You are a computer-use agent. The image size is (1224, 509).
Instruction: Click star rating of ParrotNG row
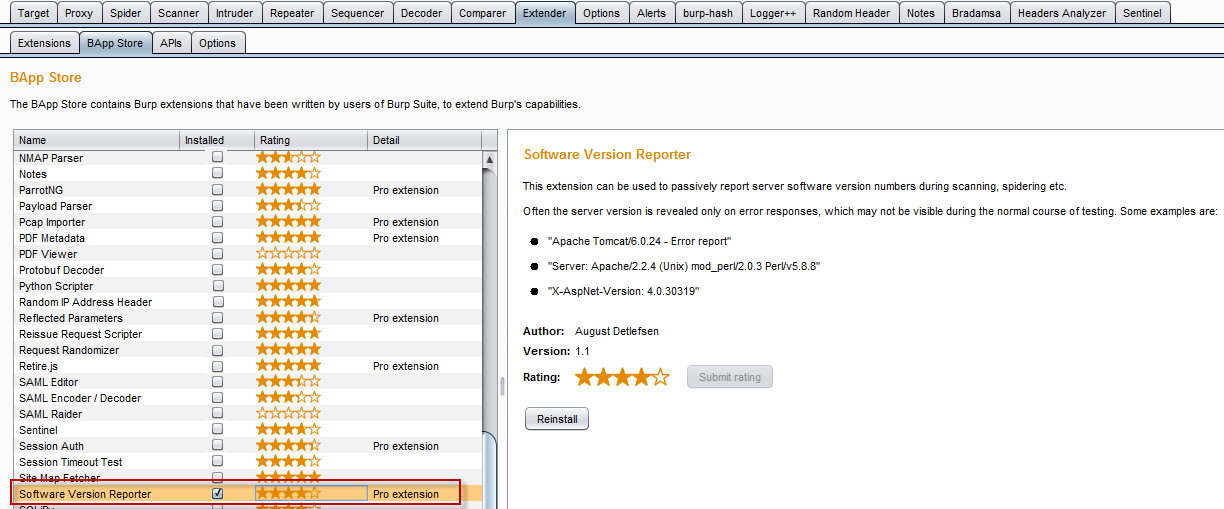coord(289,189)
